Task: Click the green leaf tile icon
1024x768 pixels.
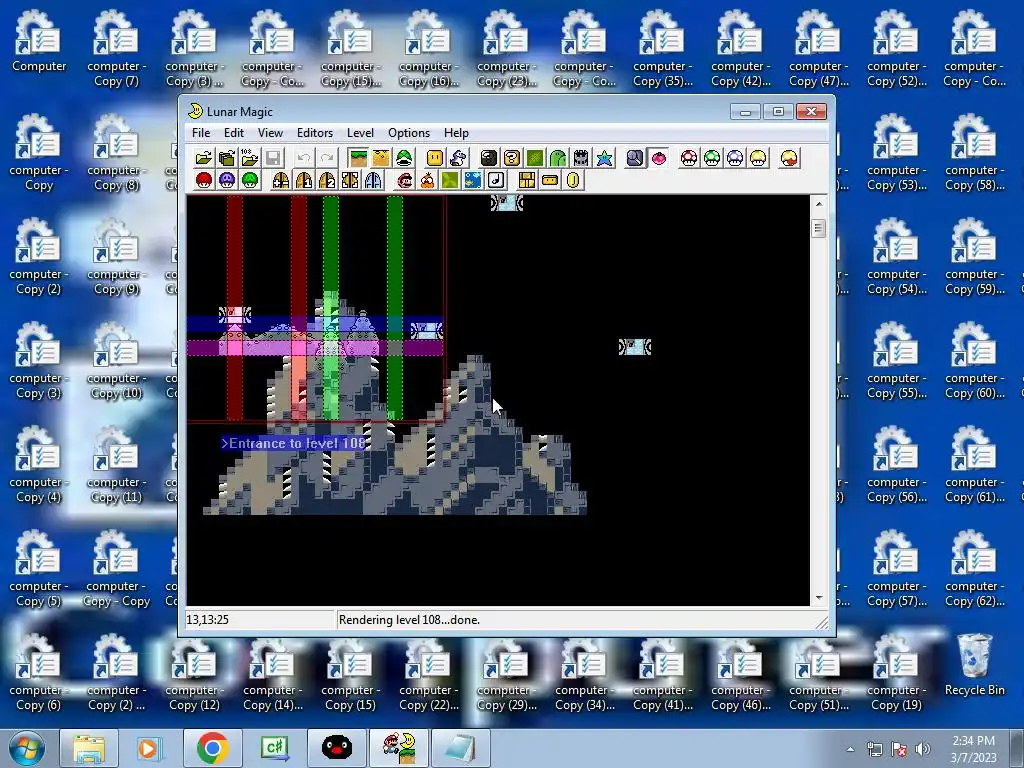Action: click(x=450, y=180)
